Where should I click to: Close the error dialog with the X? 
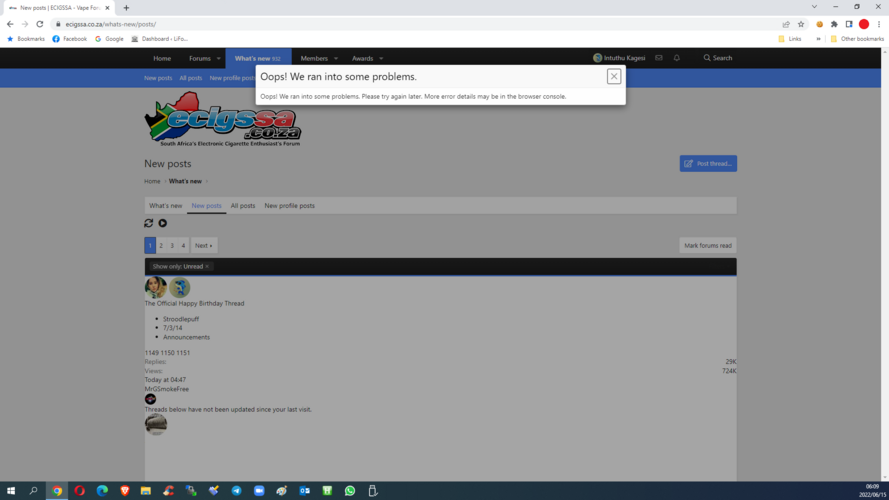tap(613, 77)
